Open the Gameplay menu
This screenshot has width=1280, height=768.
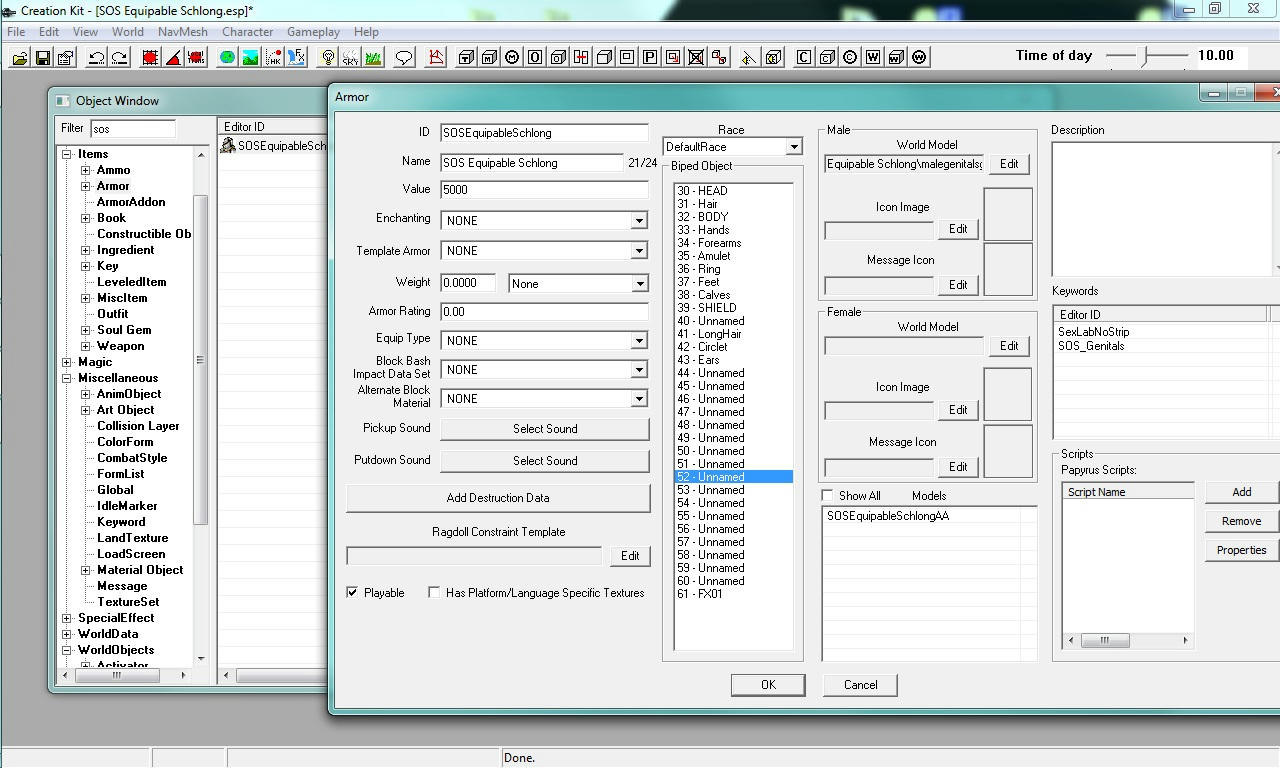pyautogui.click(x=313, y=32)
